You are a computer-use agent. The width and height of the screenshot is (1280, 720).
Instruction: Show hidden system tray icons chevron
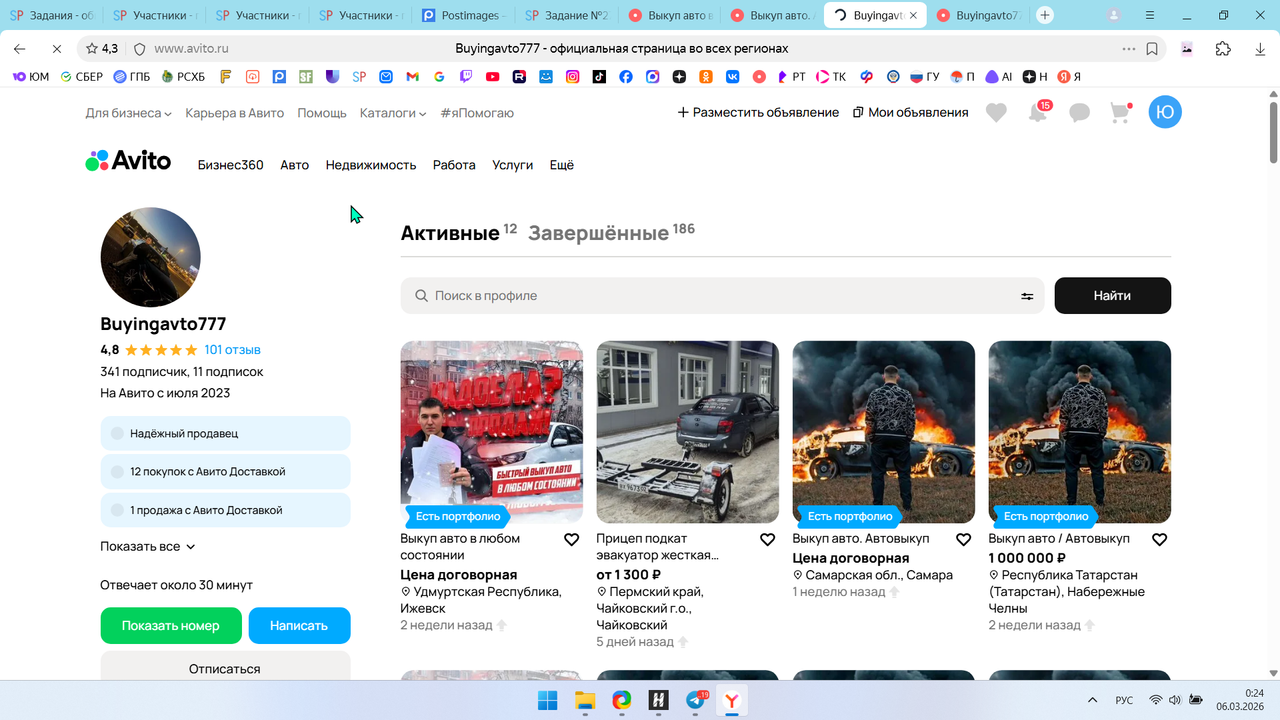tap(1092, 700)
